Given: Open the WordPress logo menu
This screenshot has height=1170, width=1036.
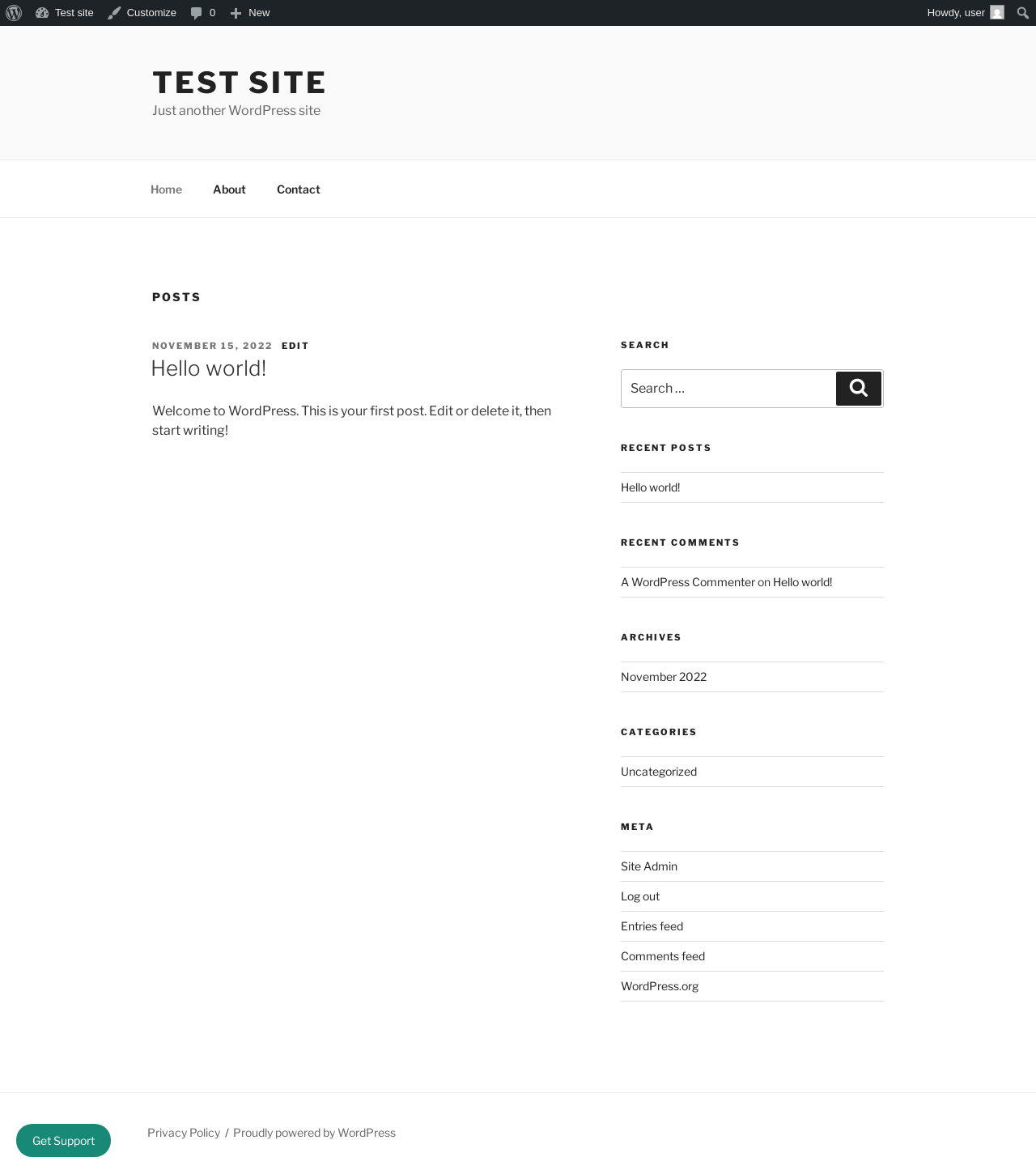Looking at the screenshot, I should [x=14, y=13].
